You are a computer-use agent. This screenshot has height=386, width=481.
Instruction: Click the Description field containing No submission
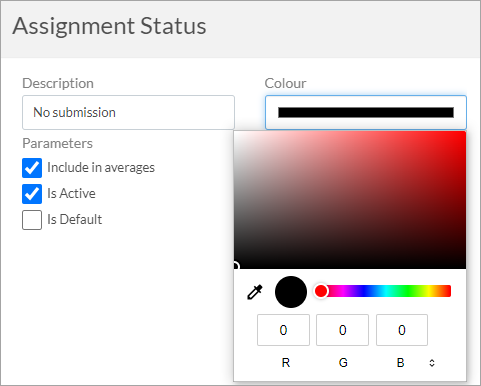[x=128, y=112]
